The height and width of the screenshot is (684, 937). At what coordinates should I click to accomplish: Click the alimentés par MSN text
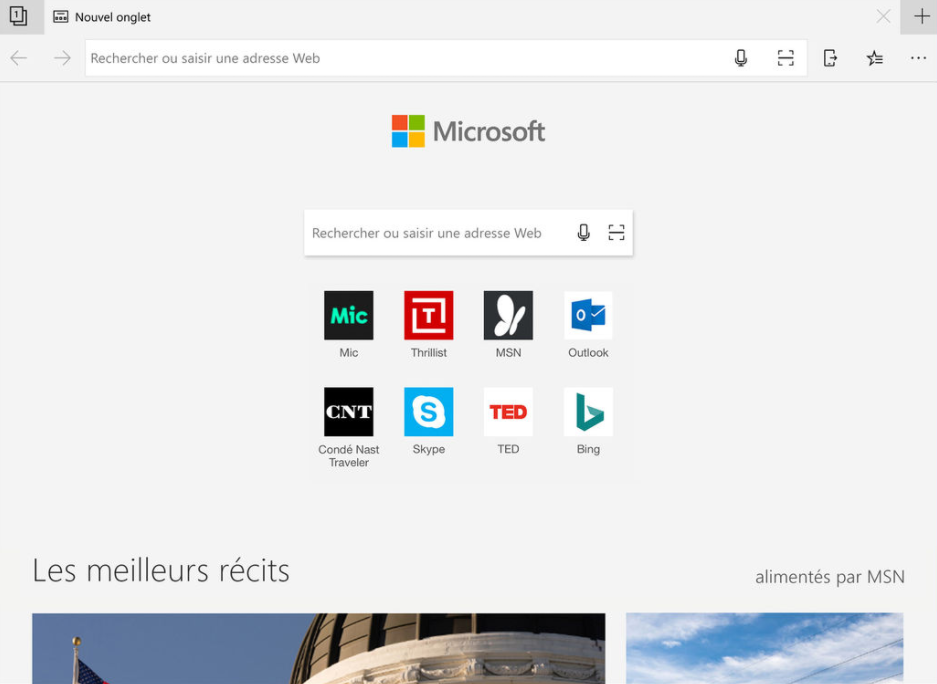pyautogui.click(x=830, y=577)
